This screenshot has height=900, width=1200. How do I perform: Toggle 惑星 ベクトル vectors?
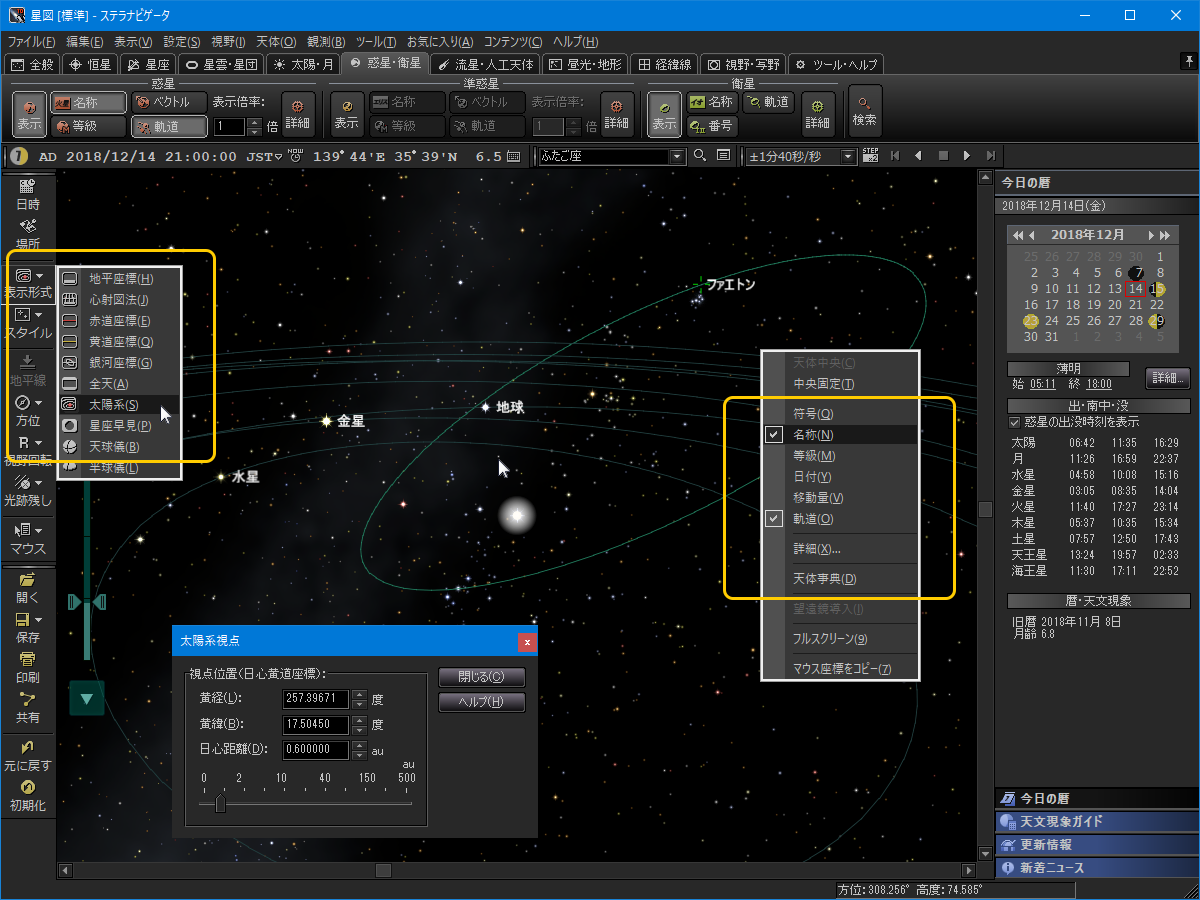pyautogui.click(x=168, y=102)
